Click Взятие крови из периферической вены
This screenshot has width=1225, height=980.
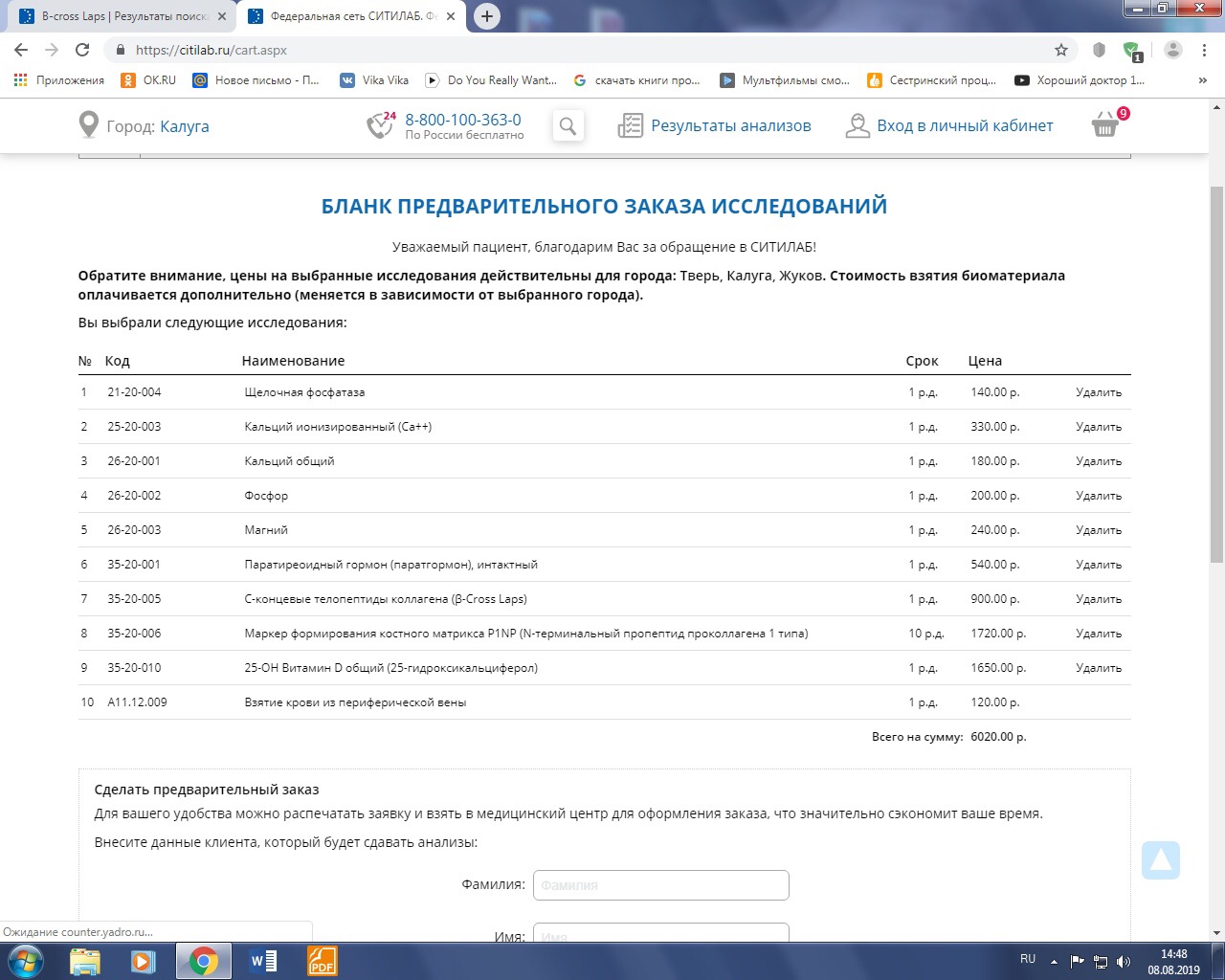[355, 702]
